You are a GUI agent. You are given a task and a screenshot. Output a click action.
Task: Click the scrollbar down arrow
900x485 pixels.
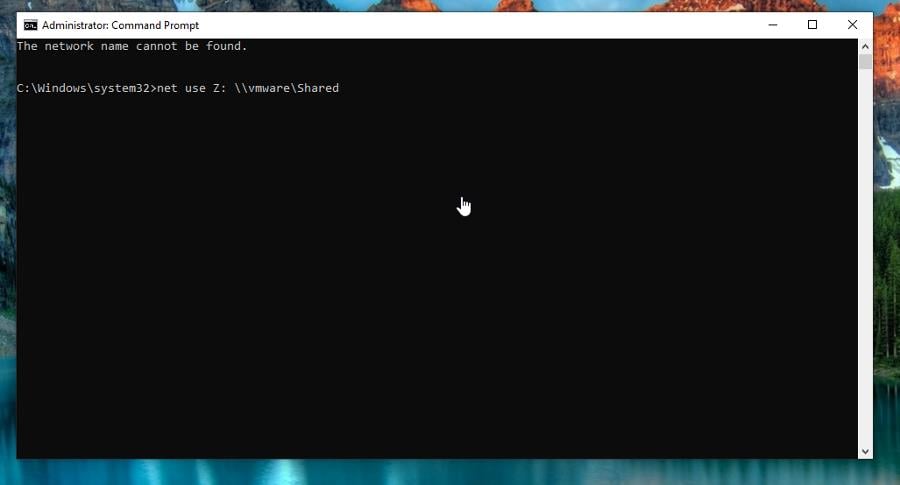[x=865, y=452]
